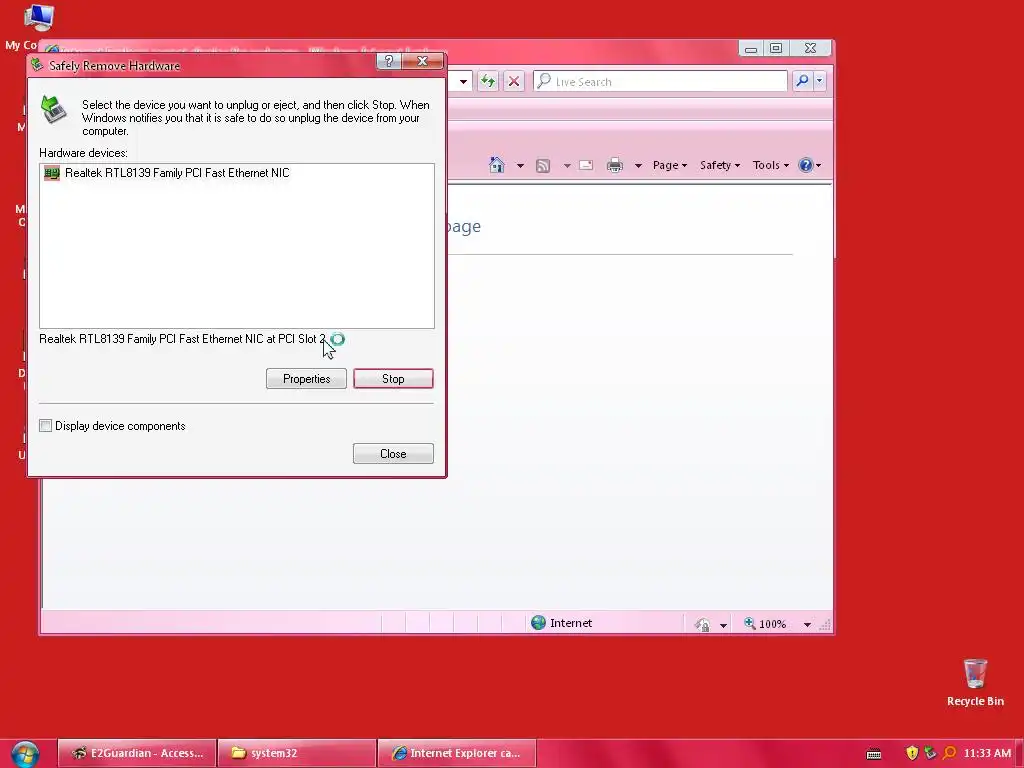
Task: Open the Recycle Bin desktop icon
Action: (975, 682)
